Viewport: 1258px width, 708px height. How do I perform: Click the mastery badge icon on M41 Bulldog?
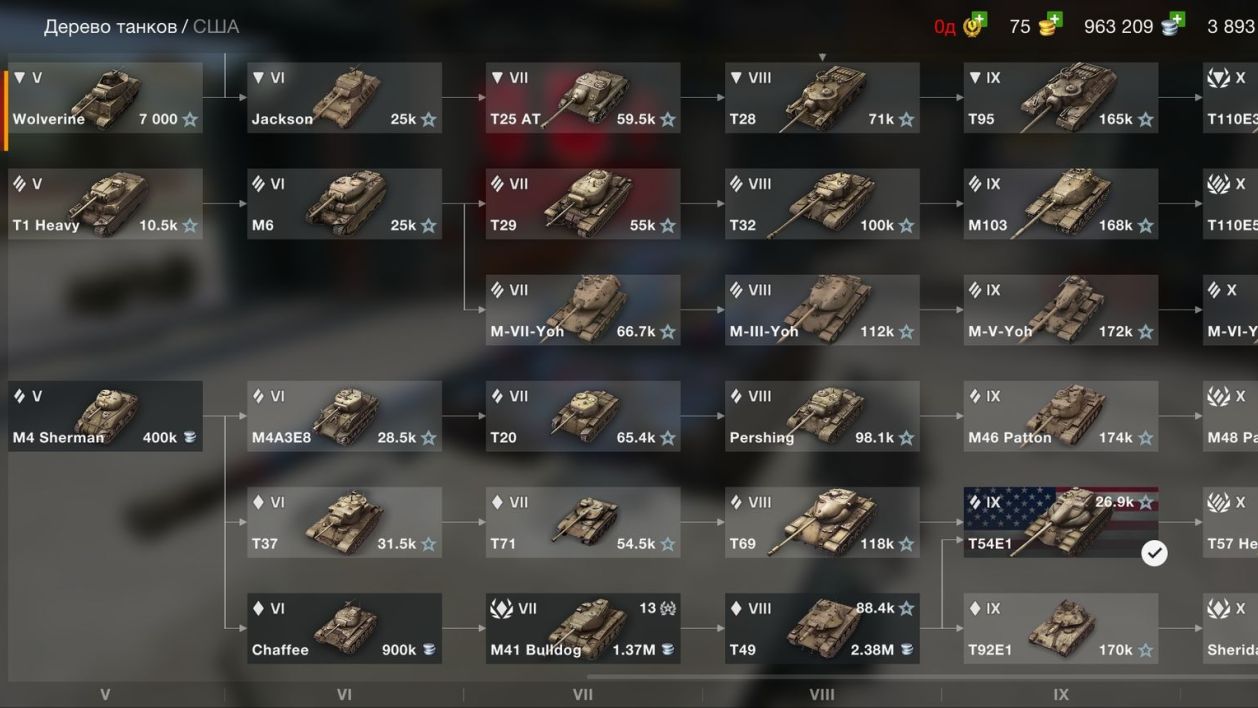click(669, 608)
